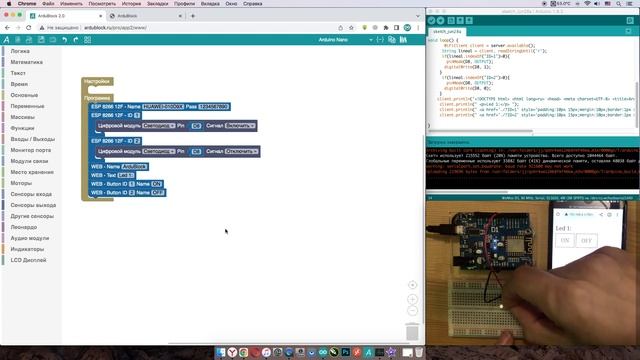Click New sketch icon in Arduino IDE

click(x=451, y=20)
